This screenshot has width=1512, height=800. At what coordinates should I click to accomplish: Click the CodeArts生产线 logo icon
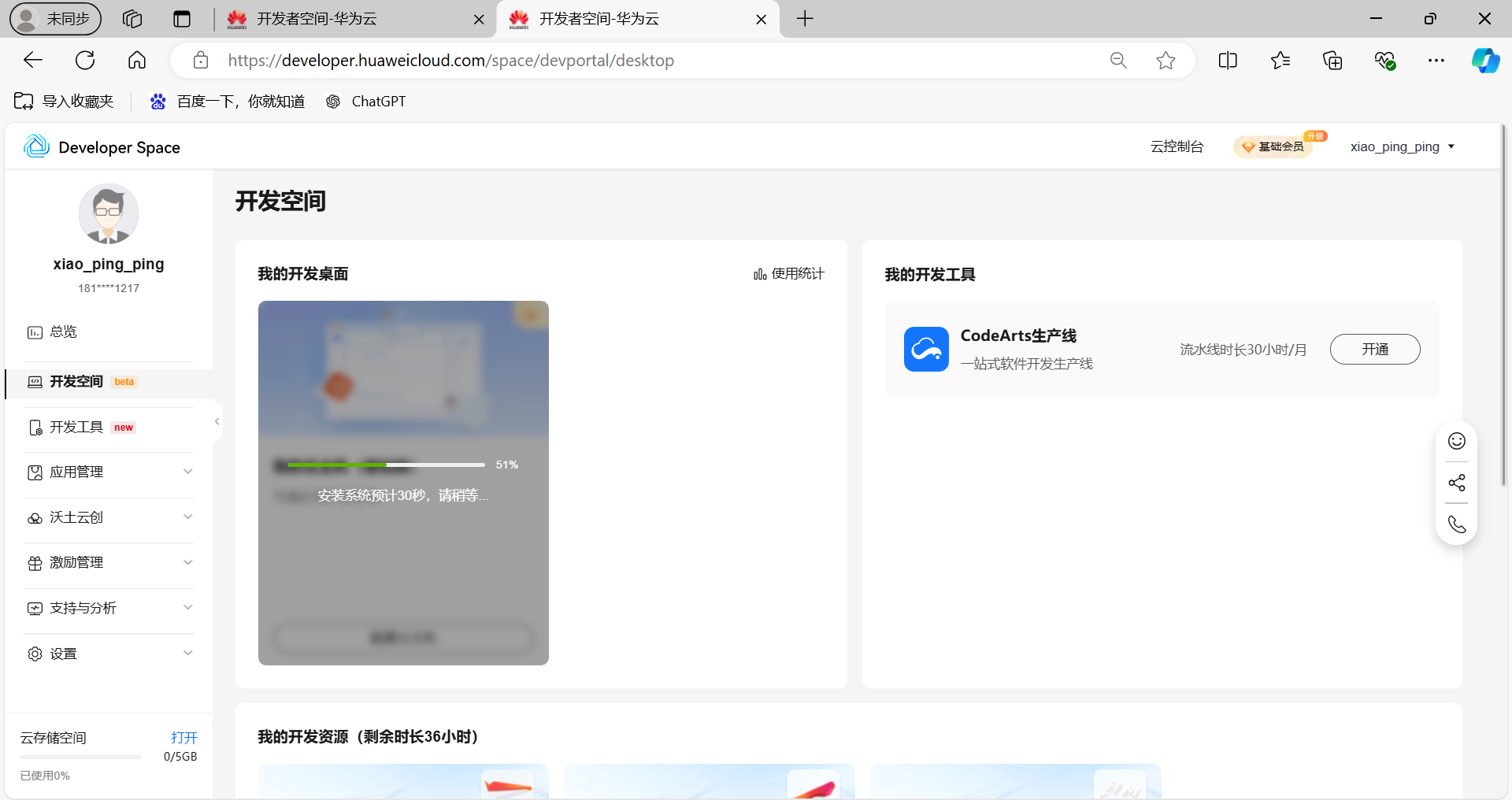[926, 349]
